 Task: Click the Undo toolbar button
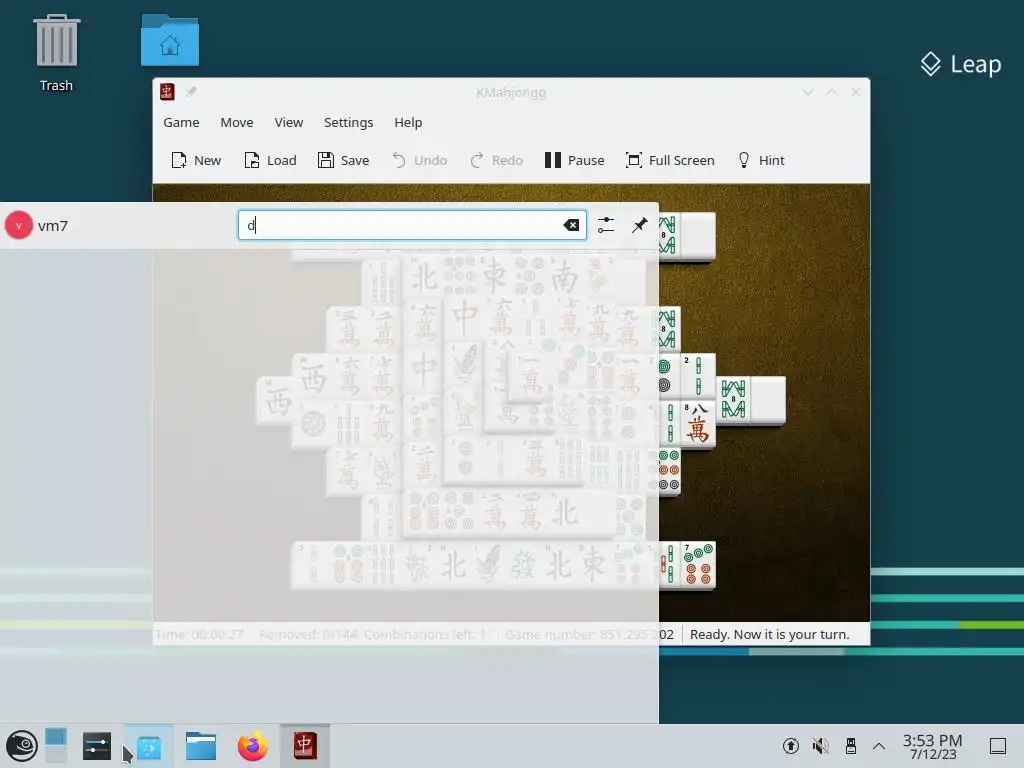coord(419,160)
